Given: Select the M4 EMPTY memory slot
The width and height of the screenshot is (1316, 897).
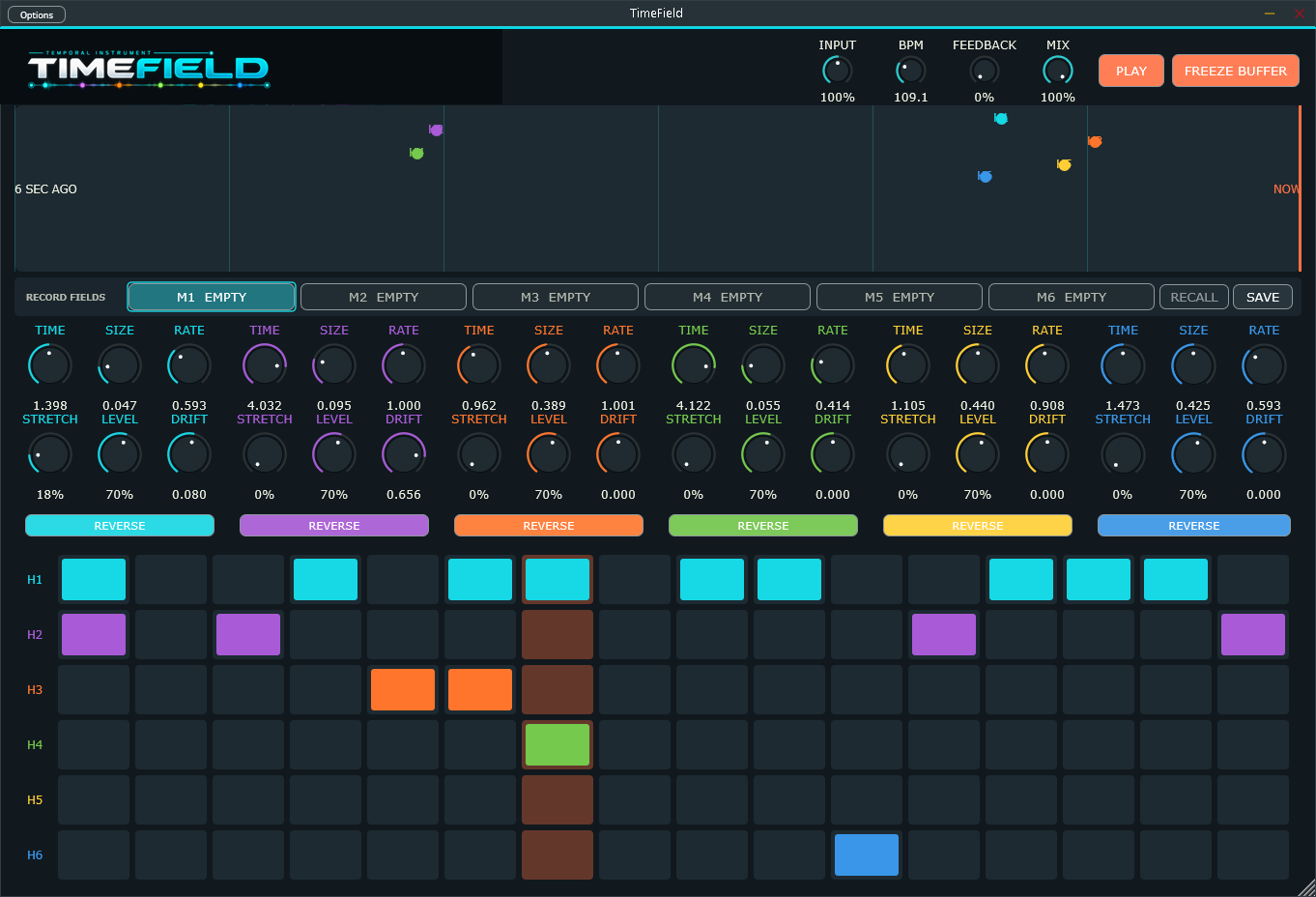Looking at the screenshot, I should tap(728, 297).
